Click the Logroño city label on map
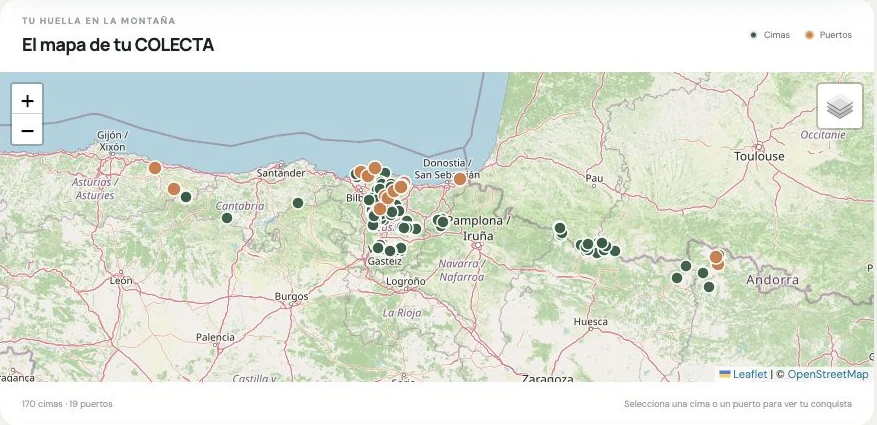877x425 pixels. point(406,281)
